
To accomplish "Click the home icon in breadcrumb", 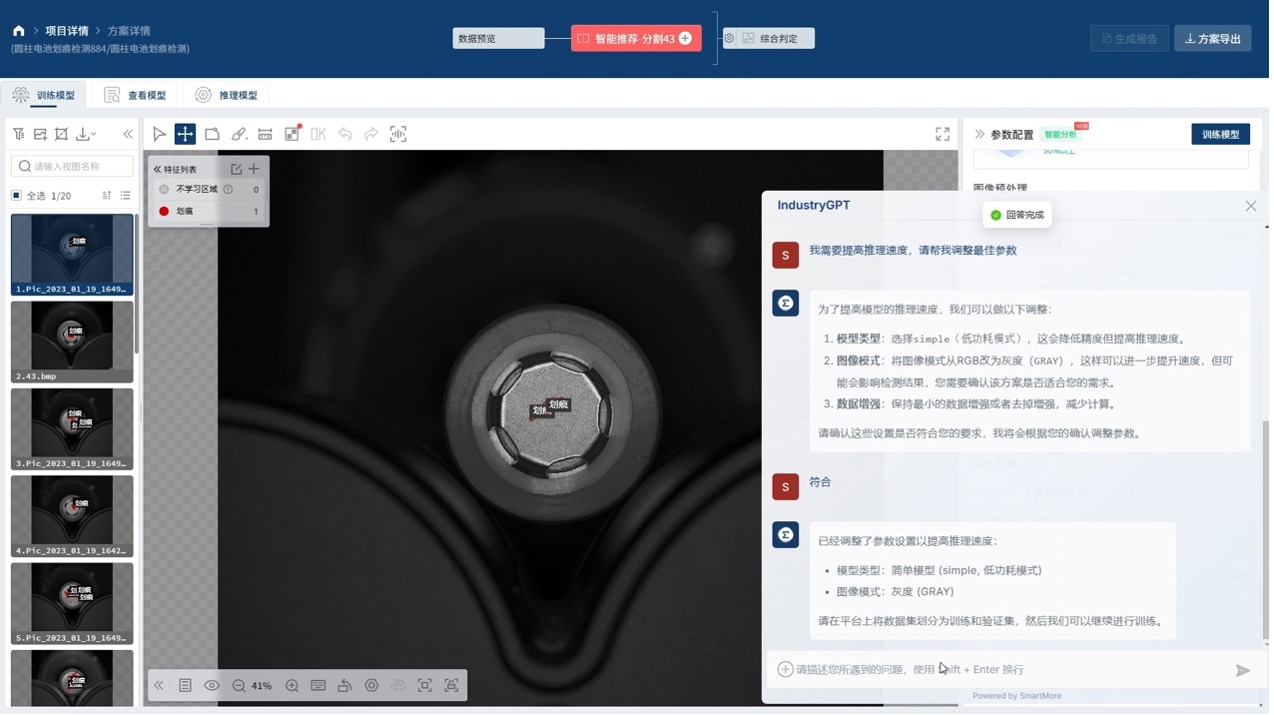I will coord(18,31).
